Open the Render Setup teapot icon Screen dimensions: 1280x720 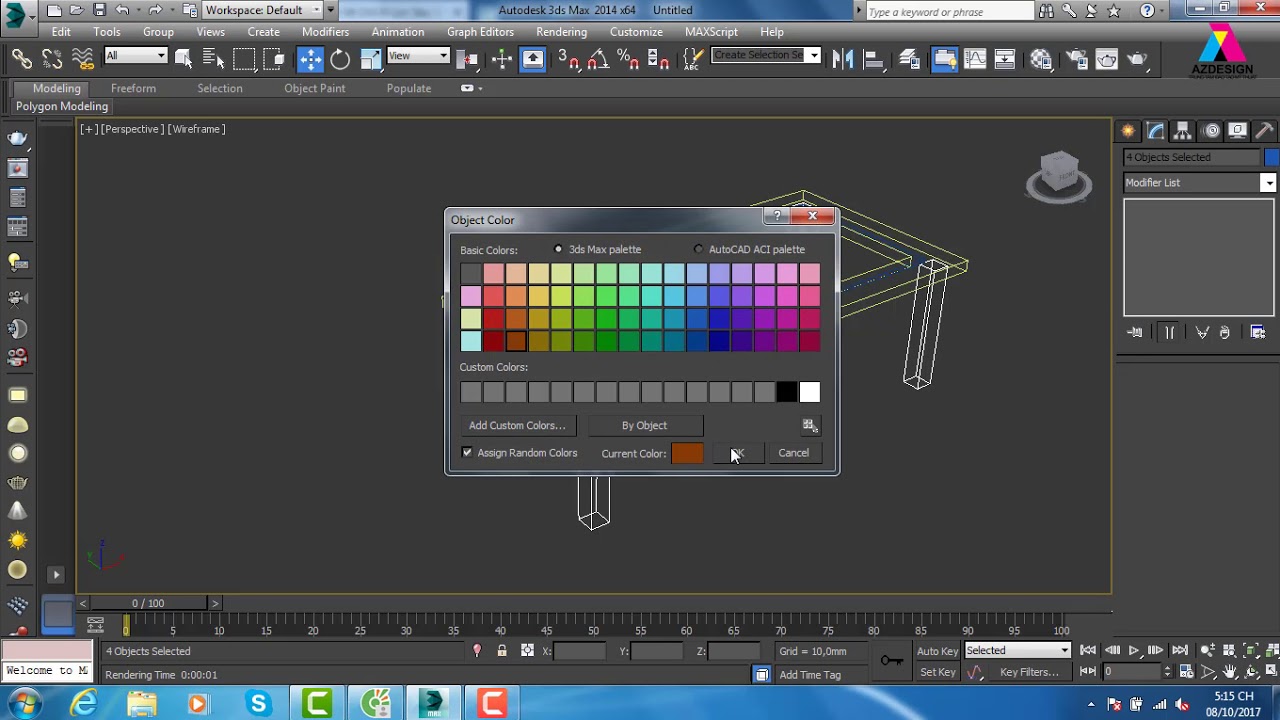(x=1076, y=59)
